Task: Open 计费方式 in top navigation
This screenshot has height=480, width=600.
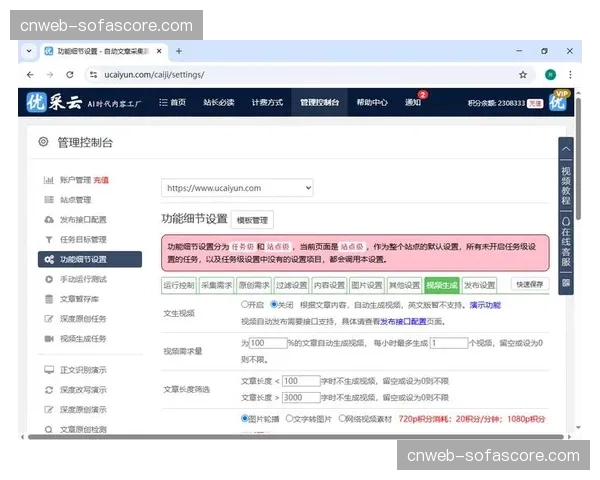Action: click(267, 103)
